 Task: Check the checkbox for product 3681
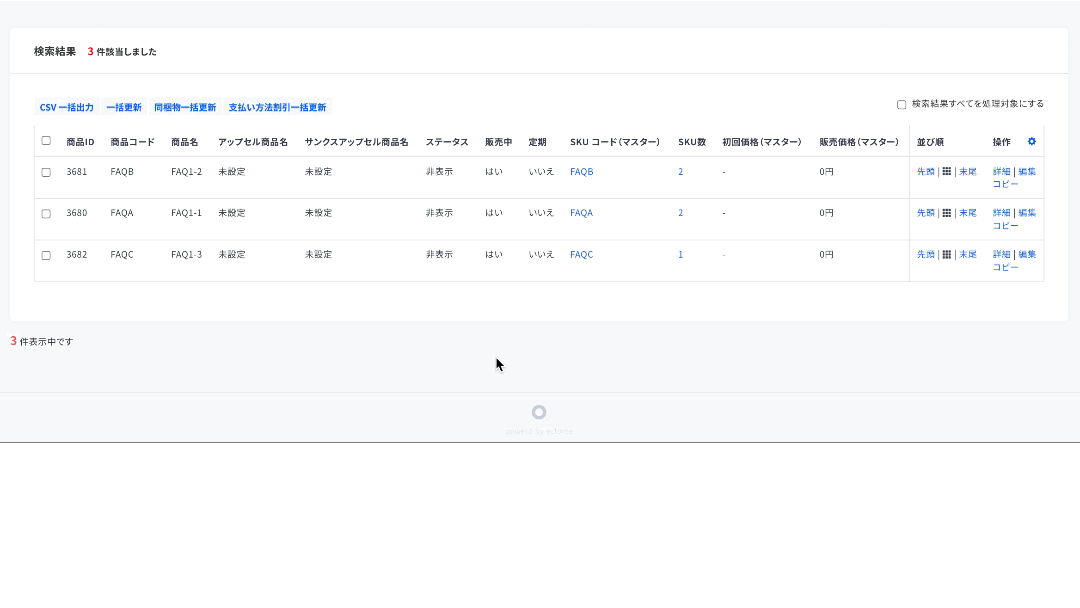pos(45,171)
